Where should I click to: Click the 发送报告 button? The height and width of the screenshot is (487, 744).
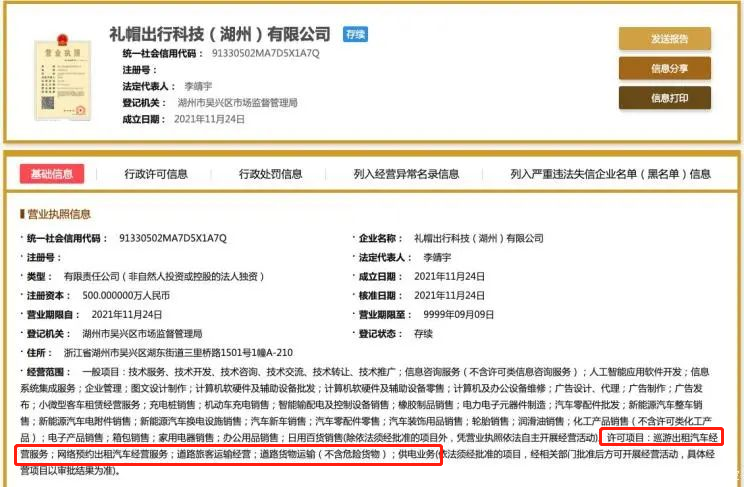664,39
